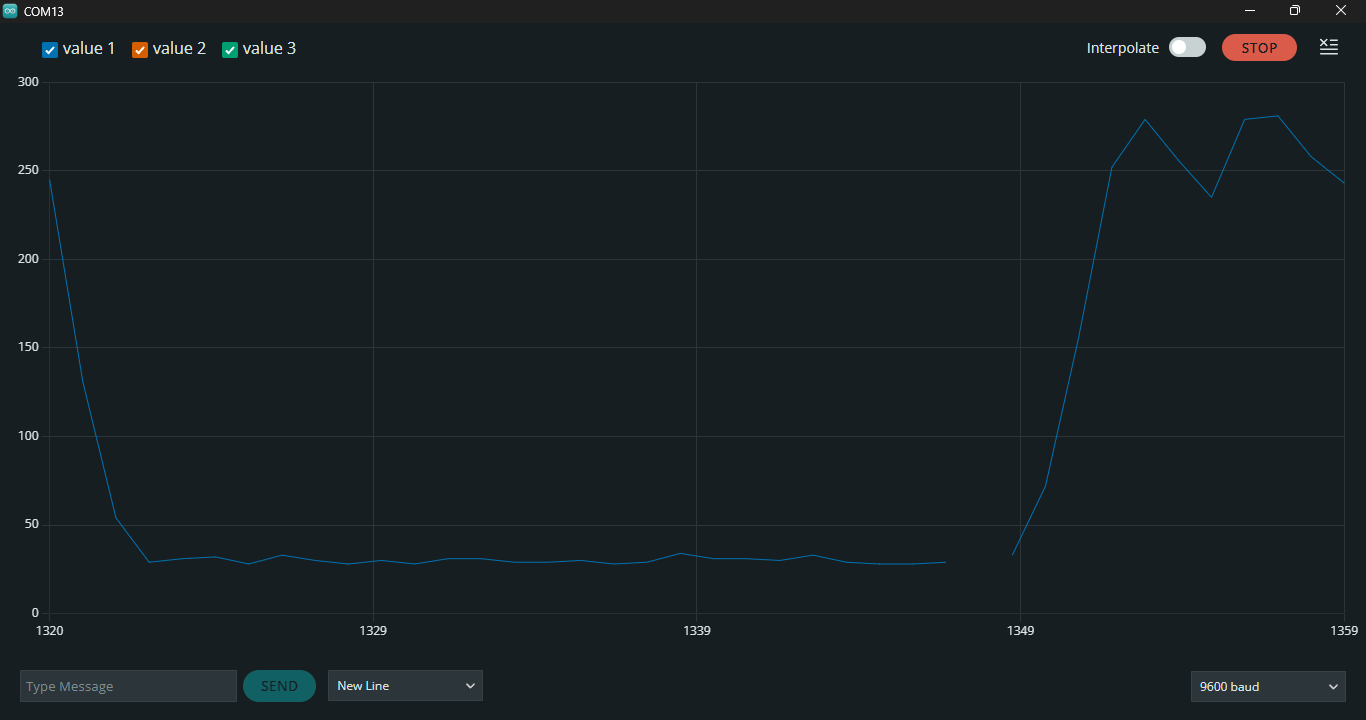Viewport: 1366px width, 720px height.
Task: Click the 1349 x-axis tick label
Action: [x=1020, y=630]
